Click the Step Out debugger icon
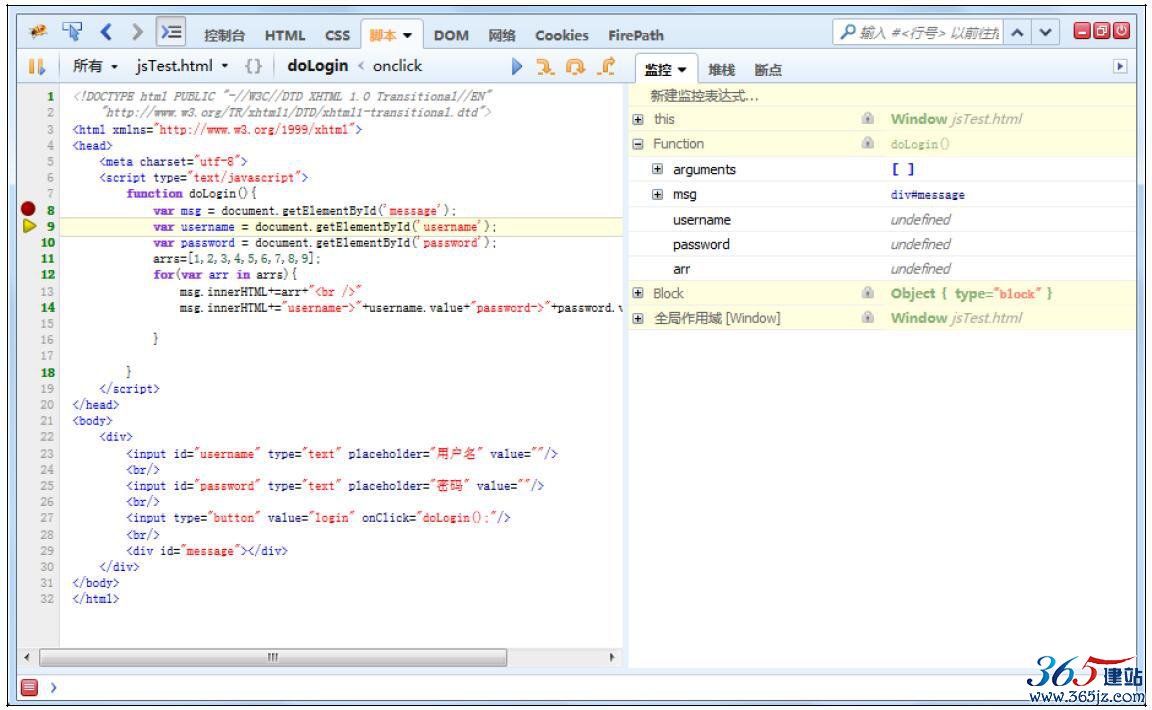1152x710 pixels. 607,67
